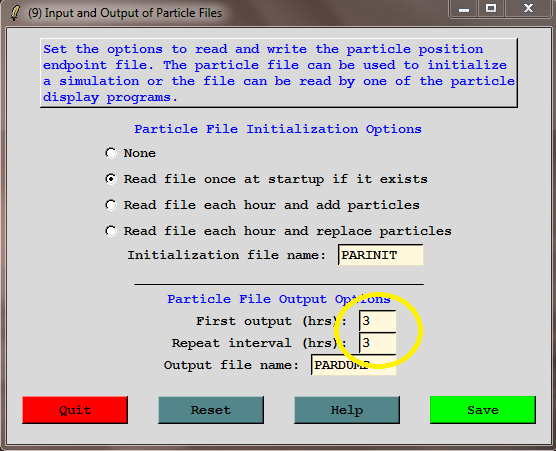556x451 pixels.
Task: Click the Particle File Output Options heading
Action: click(279, 299)
